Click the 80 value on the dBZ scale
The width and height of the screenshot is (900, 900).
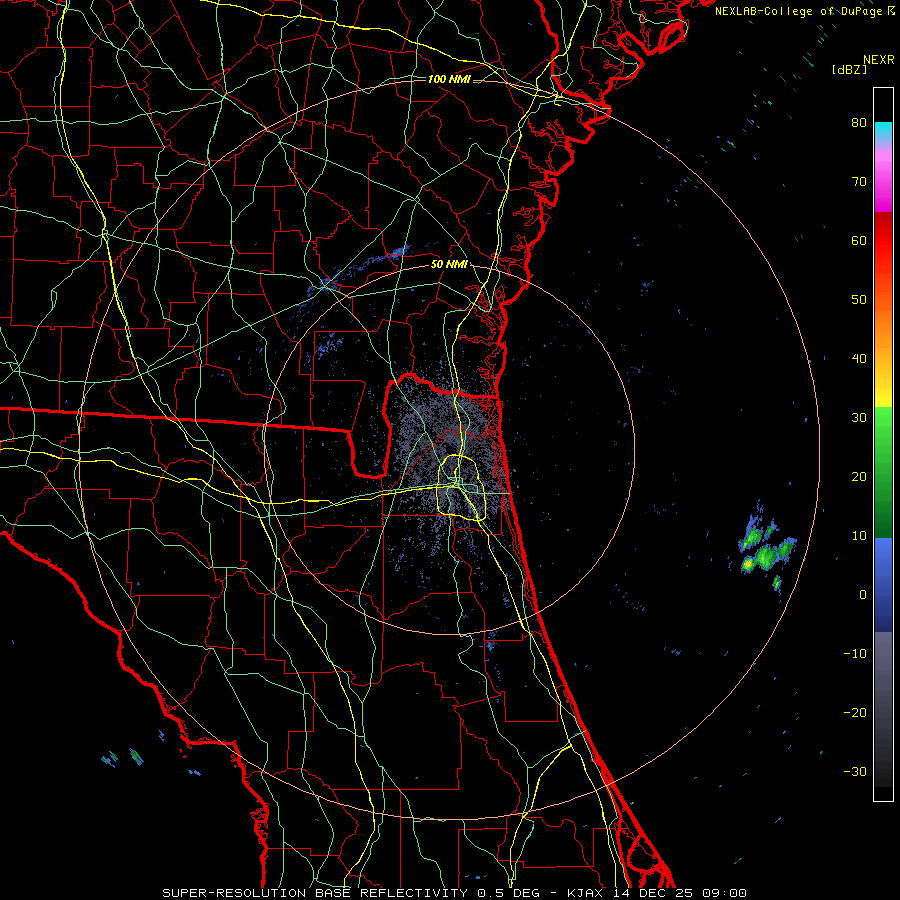coord(859,123)
